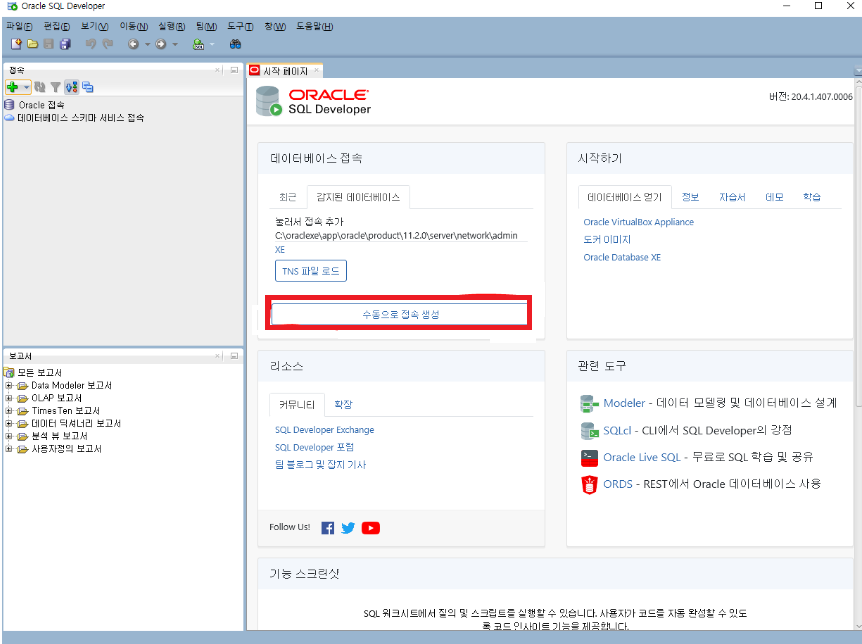The height and width of the screenshot is (644, 862).
Task: Open the 도커 이미지 link
Action: point(607,240)
